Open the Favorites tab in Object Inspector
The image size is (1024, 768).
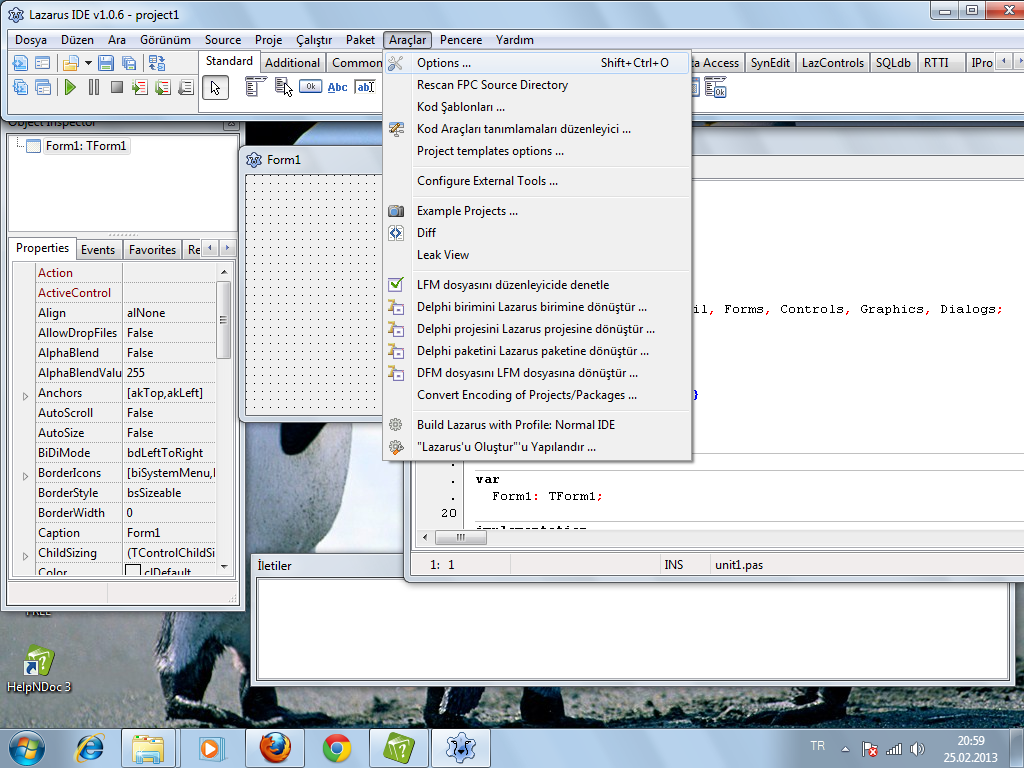tap(152, 249)
